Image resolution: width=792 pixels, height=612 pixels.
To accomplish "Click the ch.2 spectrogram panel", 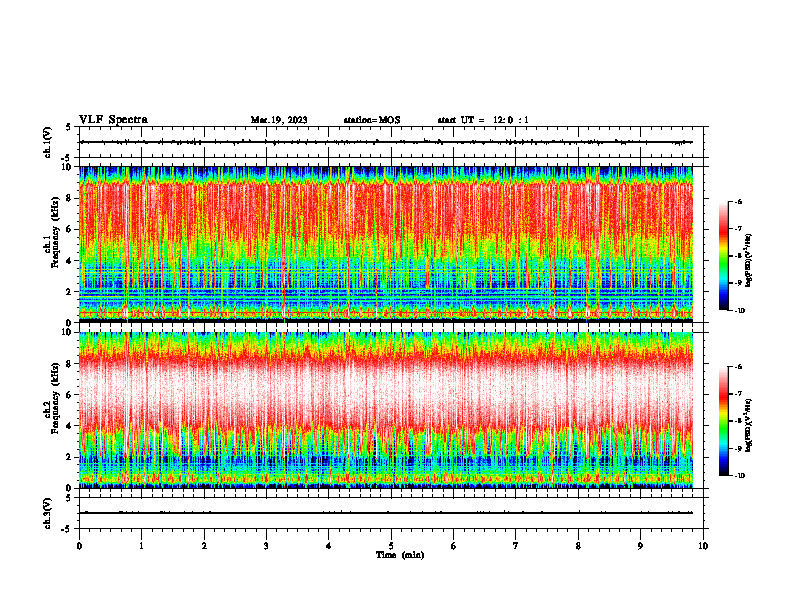I will (386, 410).
